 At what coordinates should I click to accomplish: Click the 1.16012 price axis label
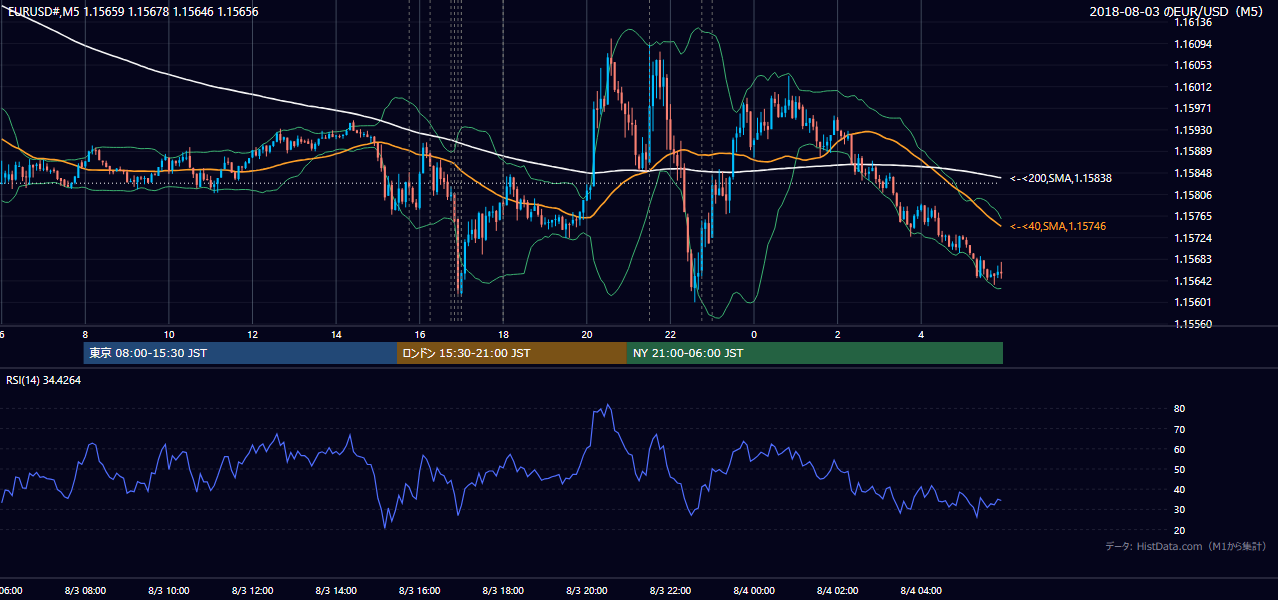[x=1194, y=87]
